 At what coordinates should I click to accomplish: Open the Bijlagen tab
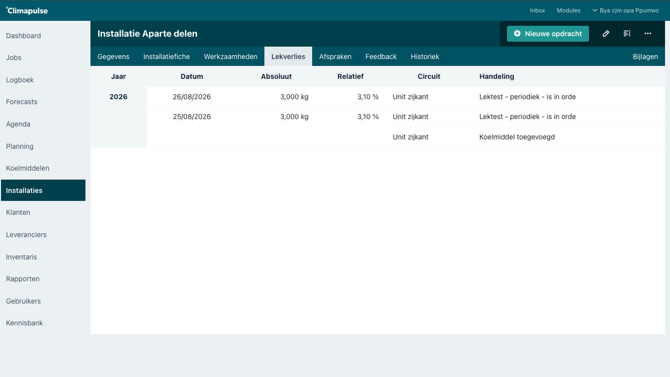coord(645,56)
